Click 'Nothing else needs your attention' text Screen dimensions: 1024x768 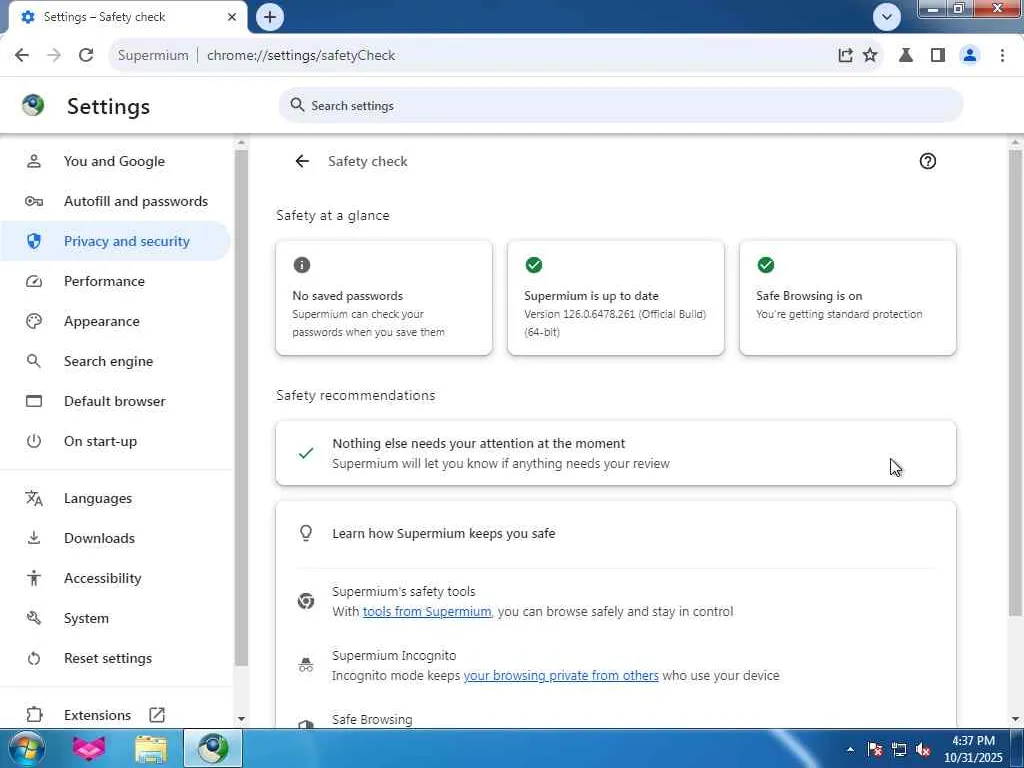point(479,443)
